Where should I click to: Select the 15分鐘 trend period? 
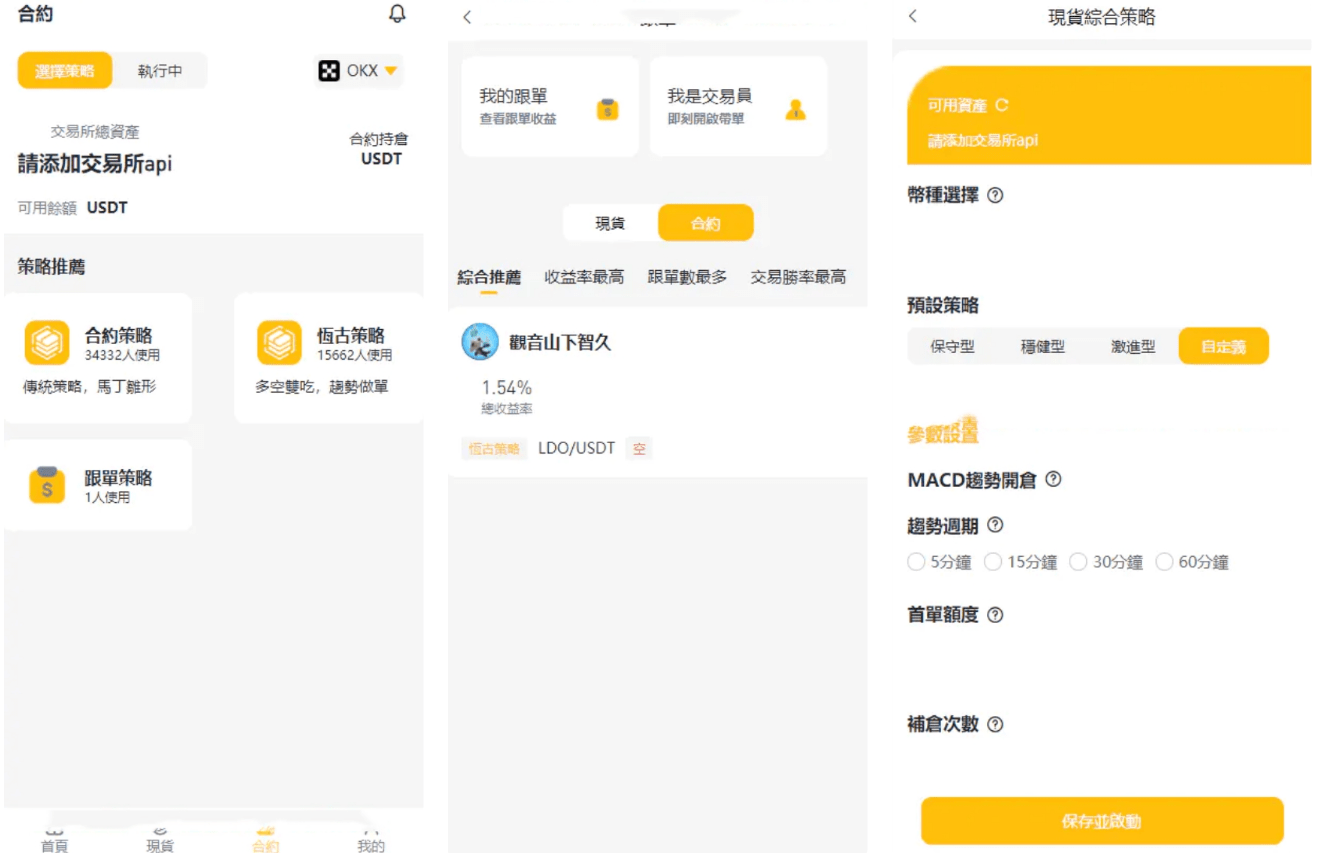point(993,562)
